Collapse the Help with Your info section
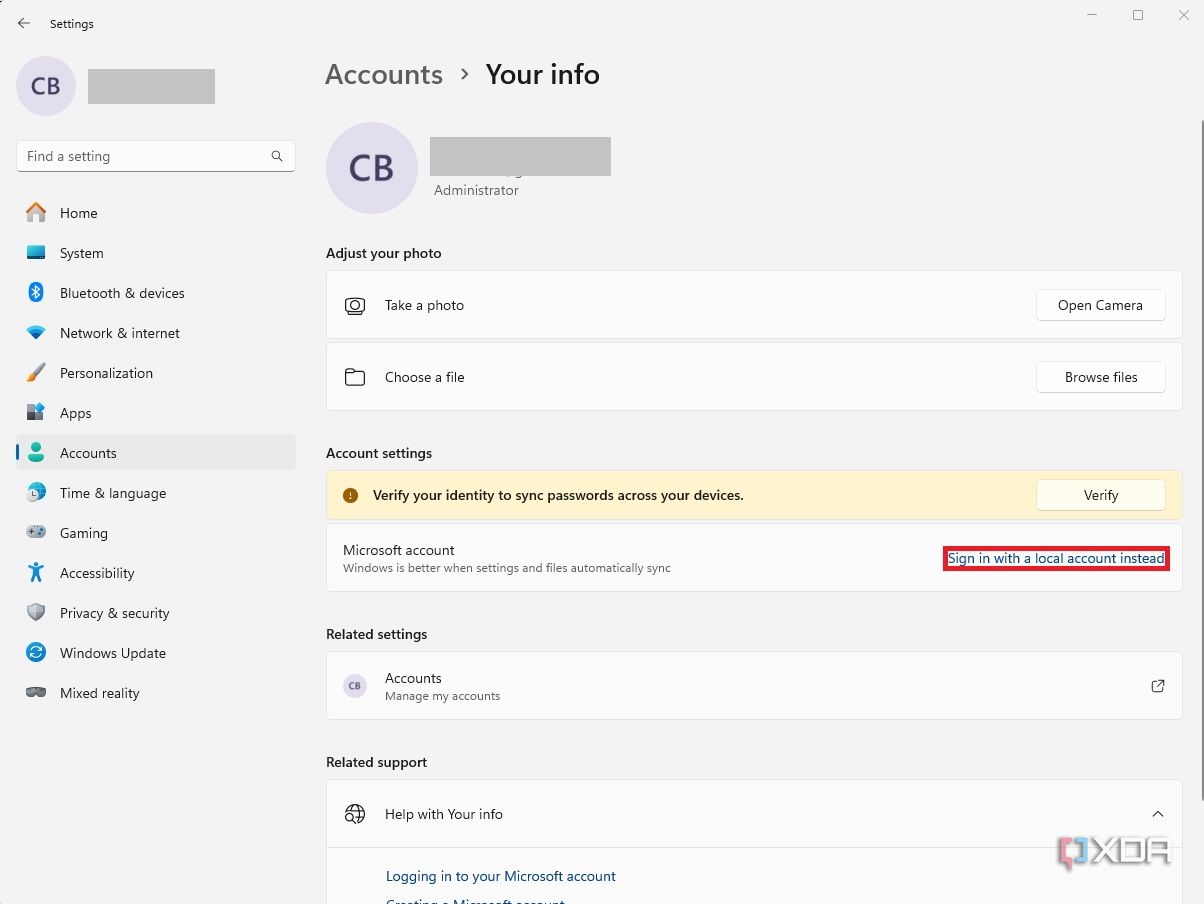The image size is (1204, 904). (1157, 814)
